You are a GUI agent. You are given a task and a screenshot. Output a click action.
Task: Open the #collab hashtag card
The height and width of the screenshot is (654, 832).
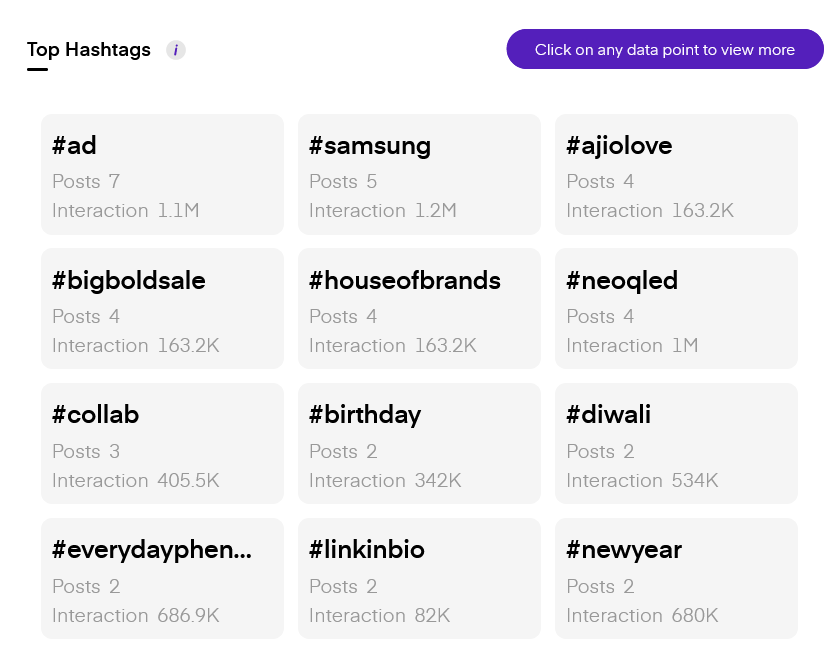click(162, 444)
